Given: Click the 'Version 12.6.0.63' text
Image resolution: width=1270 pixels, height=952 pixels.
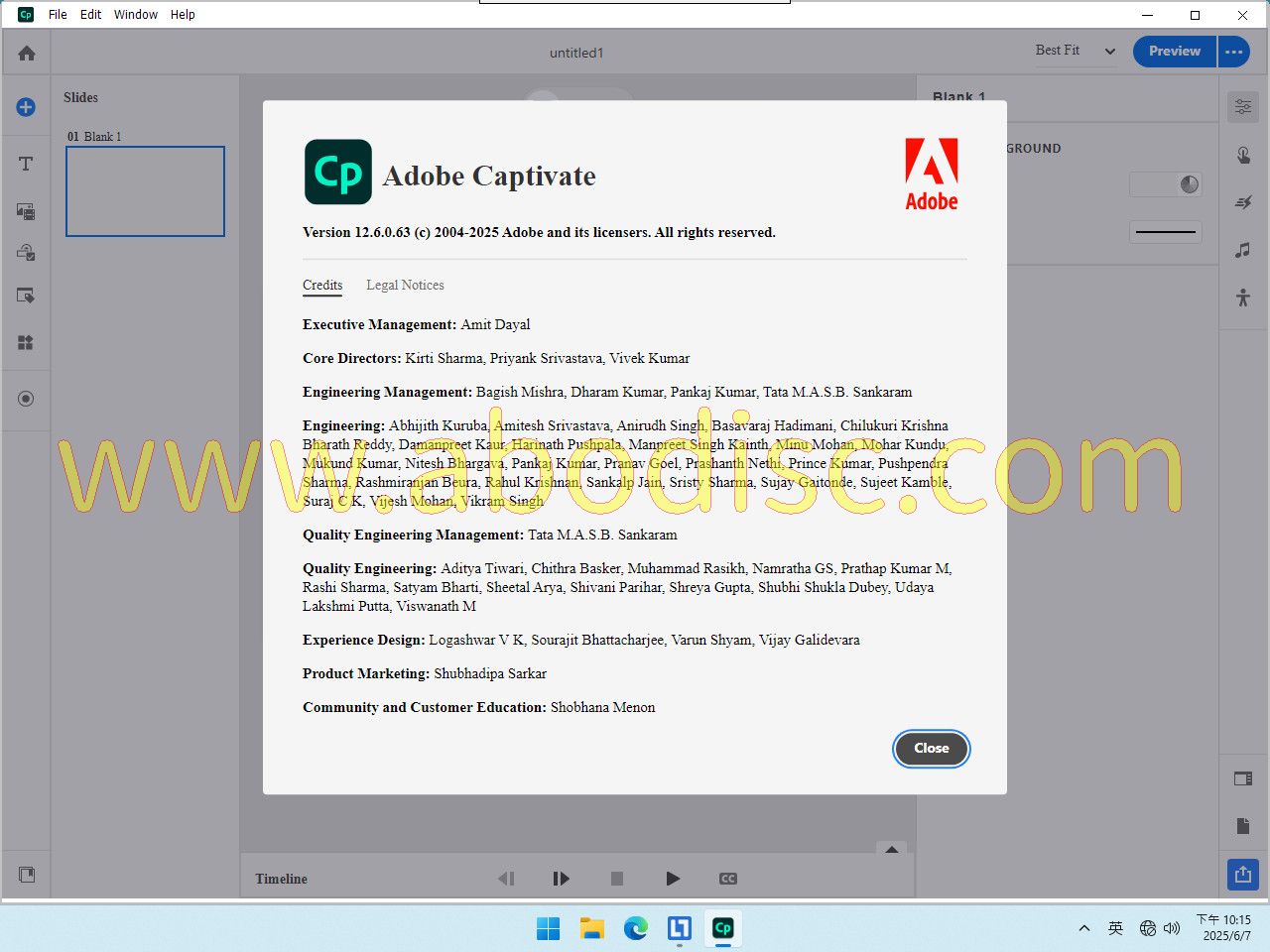Looking at the screenshot, I should point(356,233).
